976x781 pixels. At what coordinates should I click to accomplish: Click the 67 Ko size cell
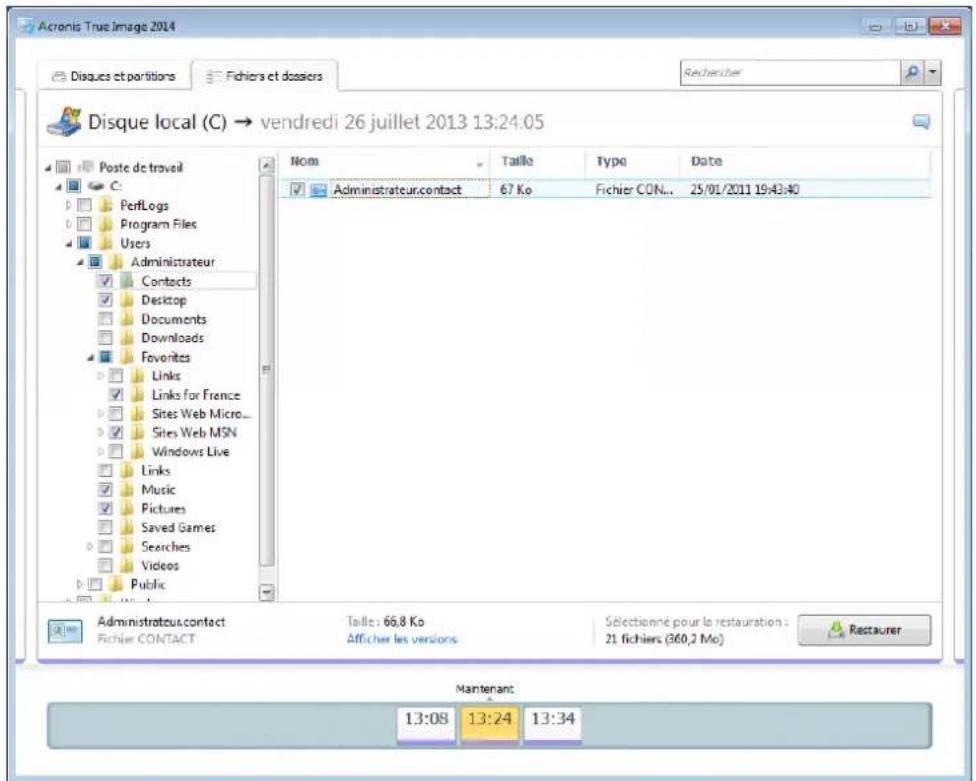(x=516, y=190)
